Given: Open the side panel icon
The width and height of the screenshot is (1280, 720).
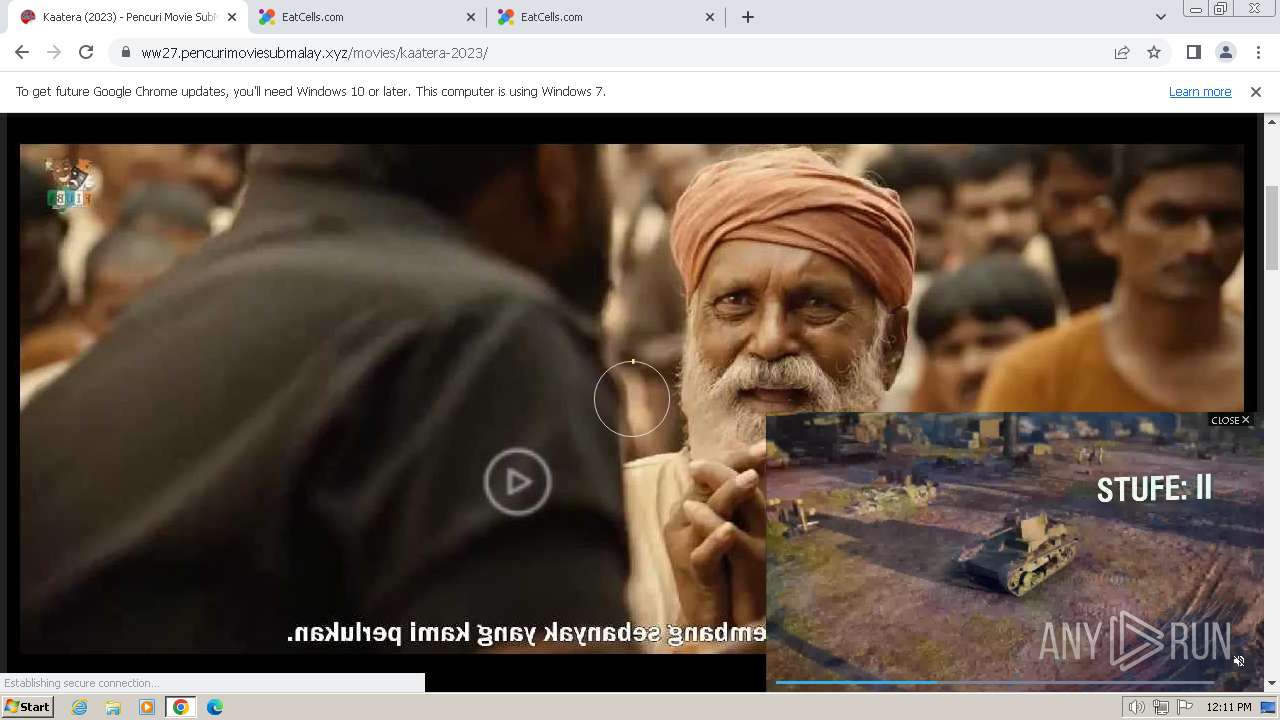Looking at the screenshot, I should pos(1193,53).
